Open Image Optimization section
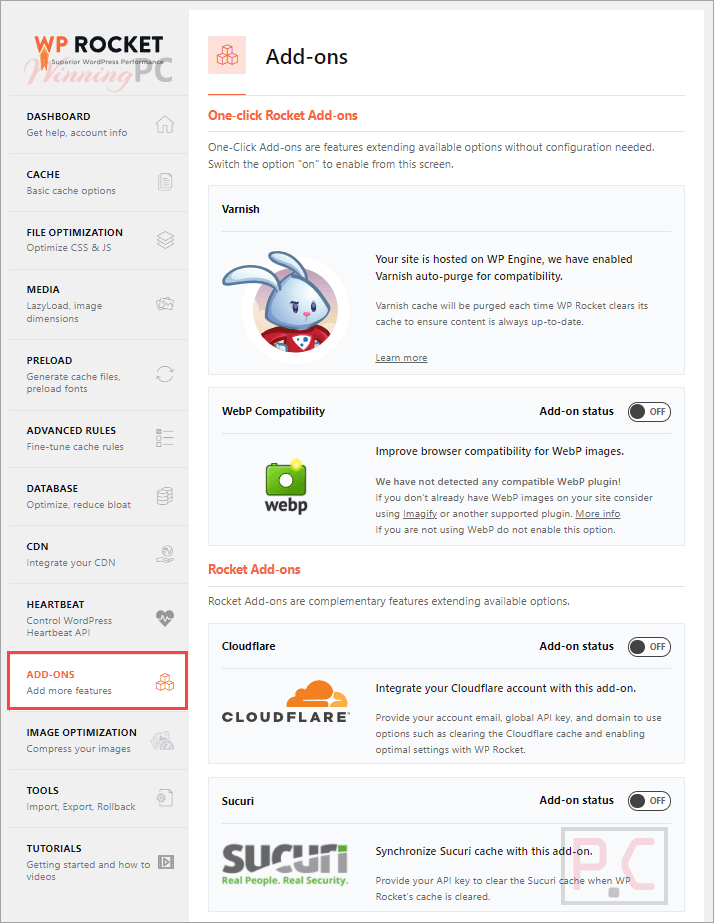This screenshot has height=923, width=714. 99,741
